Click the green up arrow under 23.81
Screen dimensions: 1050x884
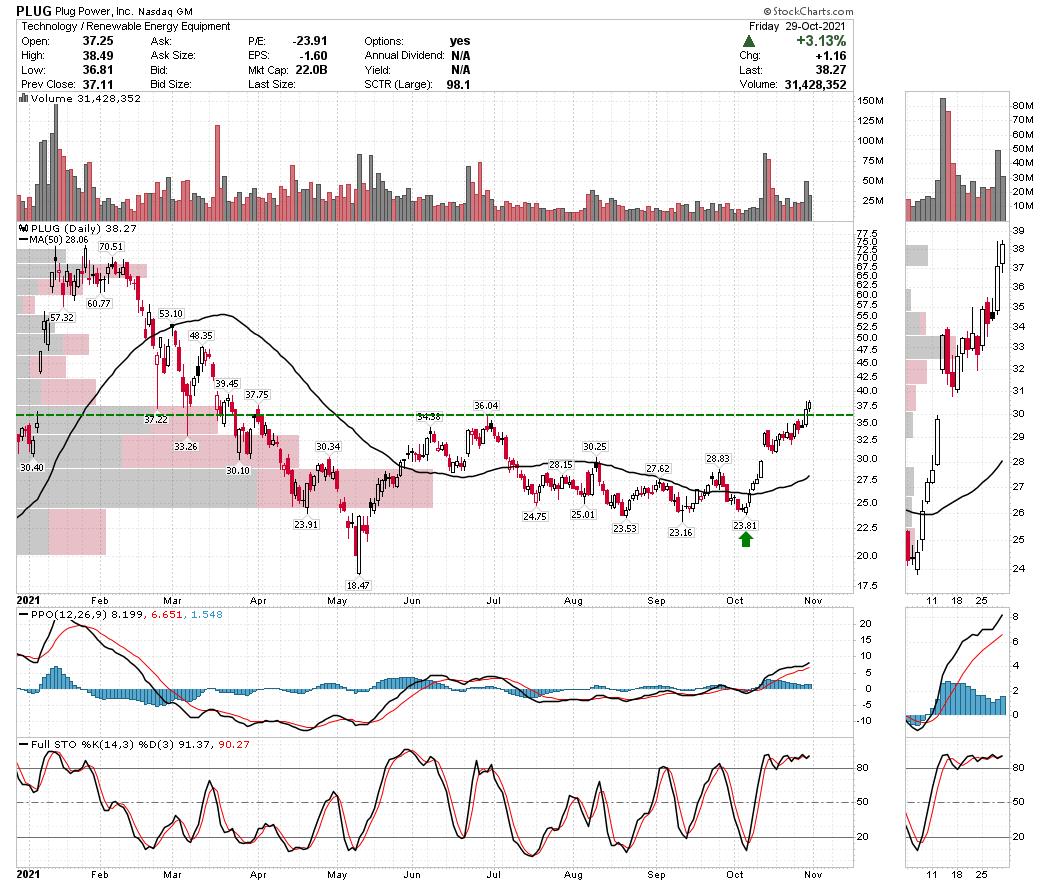tap(745, 539)
